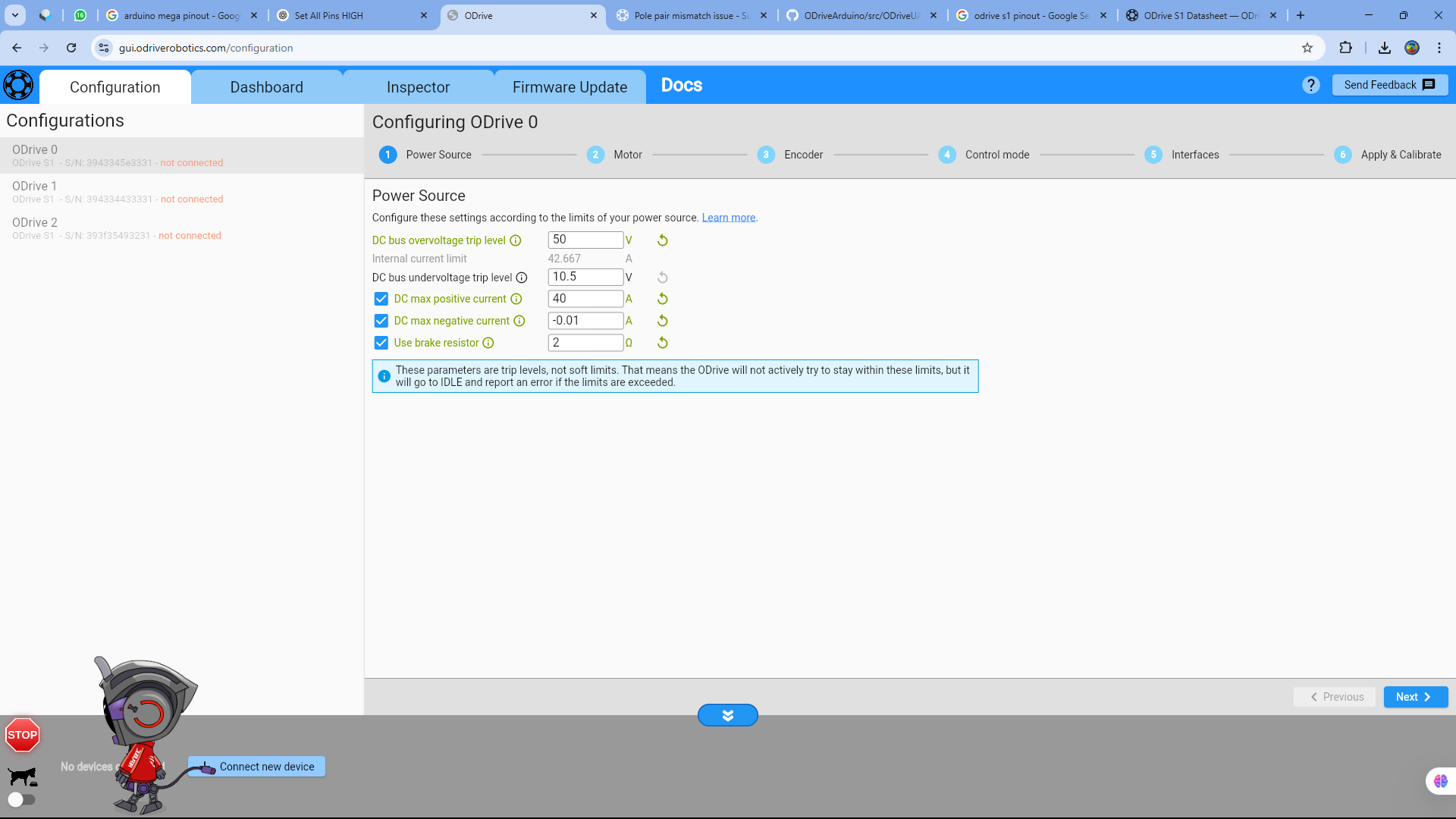Click the Next button

click(1415, 697)
